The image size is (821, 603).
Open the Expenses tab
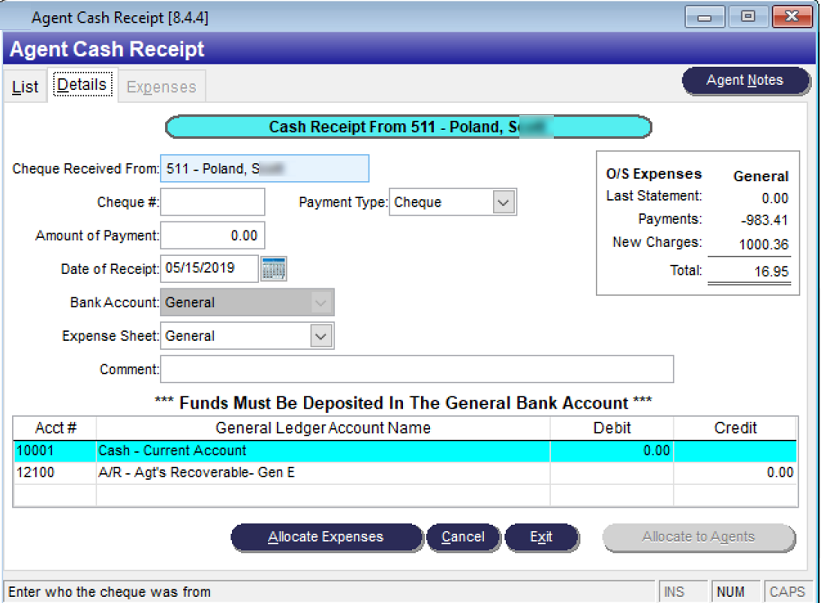click(x=161, y=86)
